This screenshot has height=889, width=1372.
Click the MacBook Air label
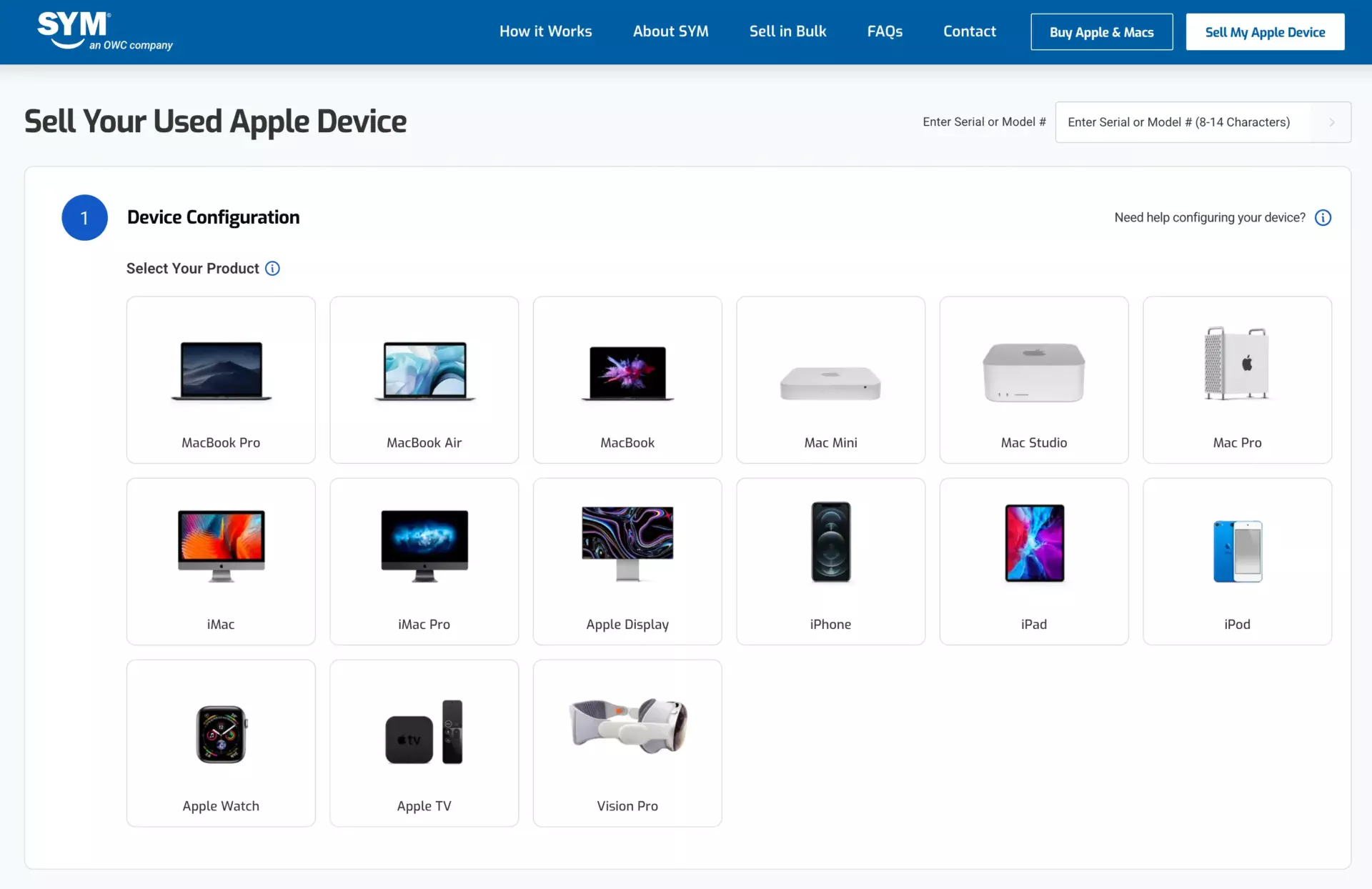(x=424, y=442)
